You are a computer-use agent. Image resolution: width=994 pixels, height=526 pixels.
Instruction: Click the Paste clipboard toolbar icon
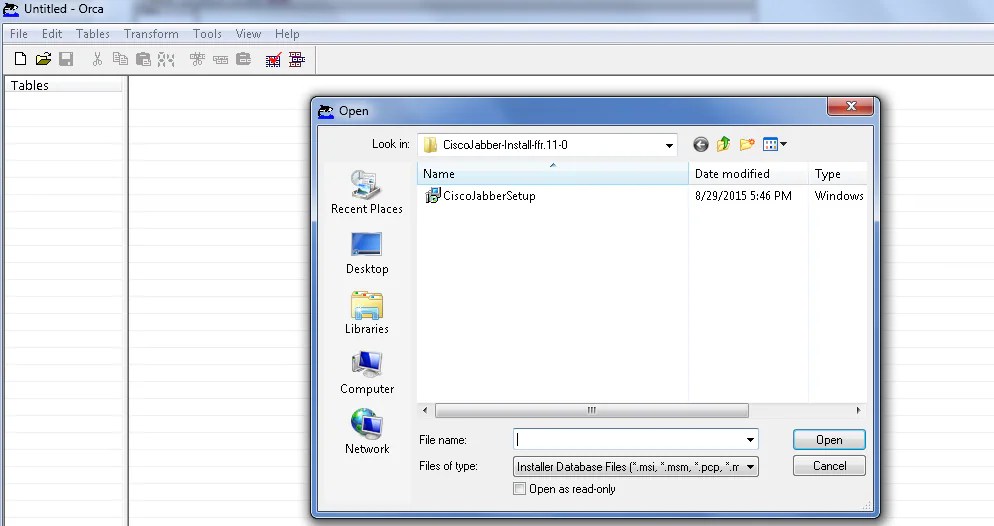143,59
